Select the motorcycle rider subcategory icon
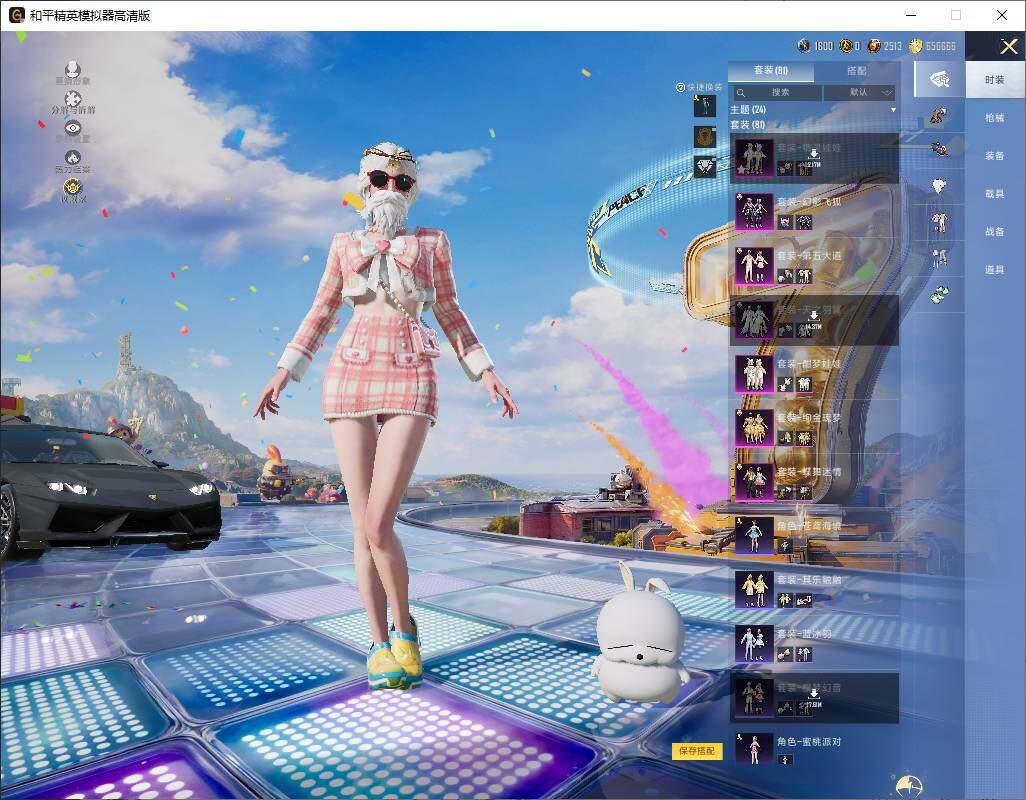The height and width of the screenshot is (800, 1026). [x=940, y=150]
